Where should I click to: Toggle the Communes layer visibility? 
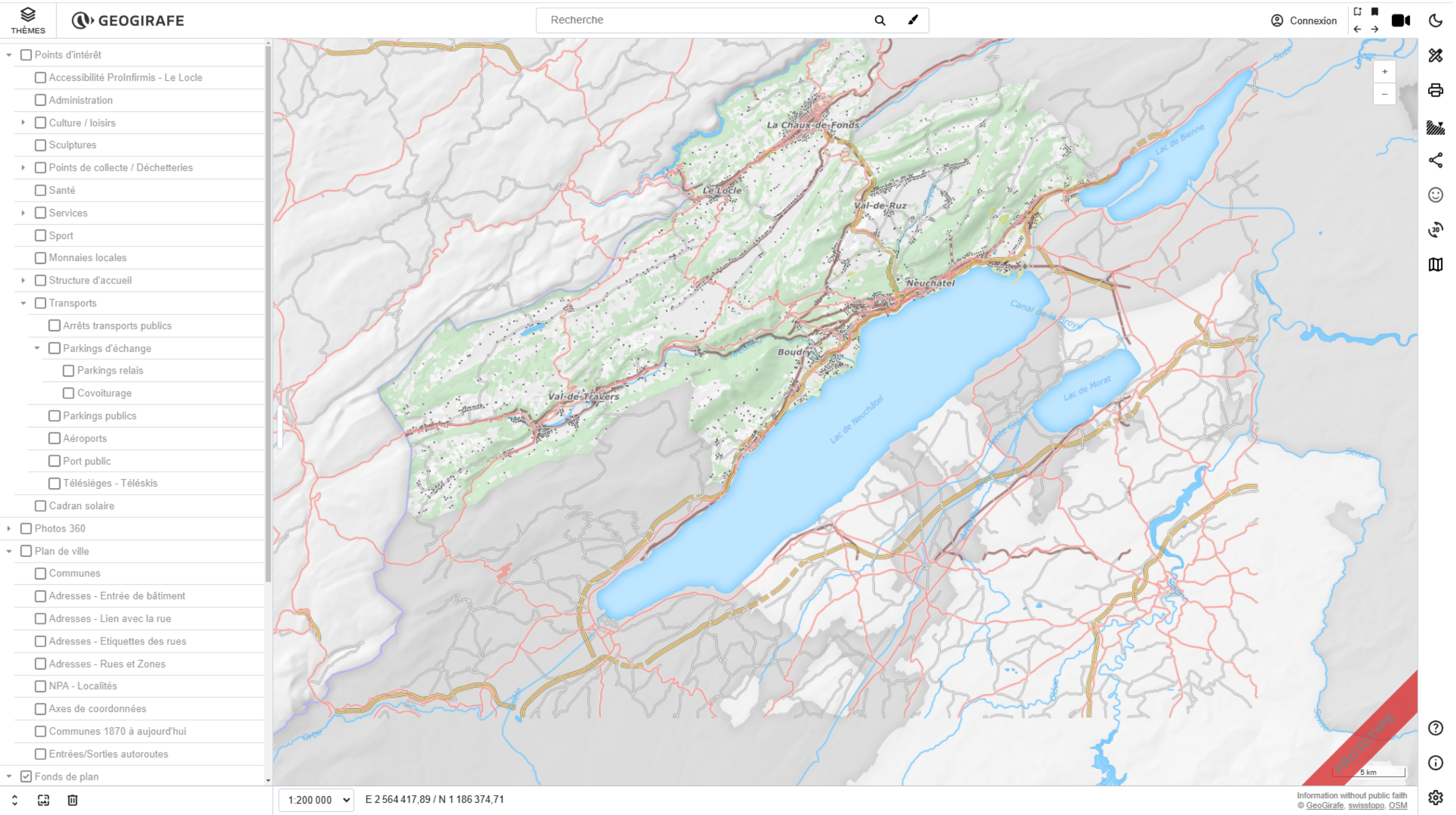point(41,573)
